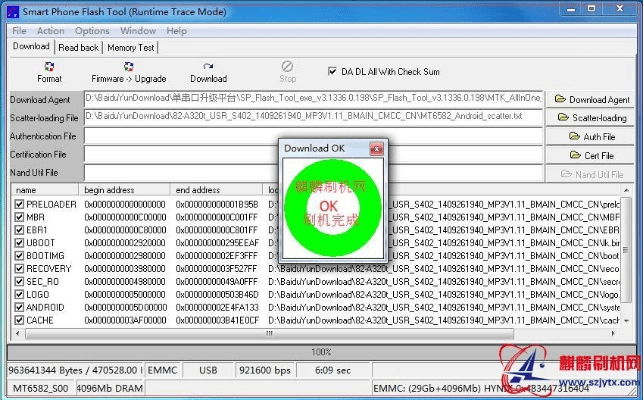Click the Format toolbar icon
This screenshot has height=400, width=643.
(49, 67)
